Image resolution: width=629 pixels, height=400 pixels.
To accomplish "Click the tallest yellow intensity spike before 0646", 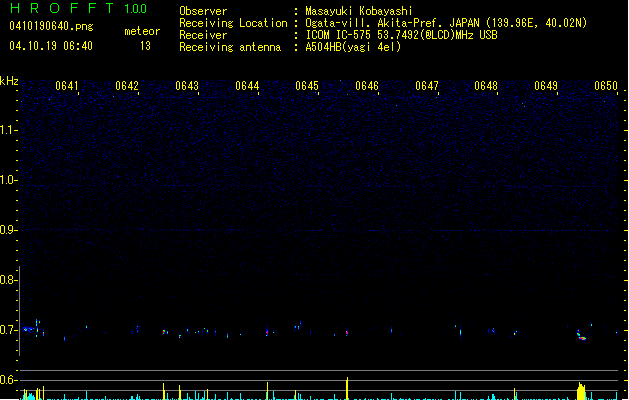I will (347, 388).
